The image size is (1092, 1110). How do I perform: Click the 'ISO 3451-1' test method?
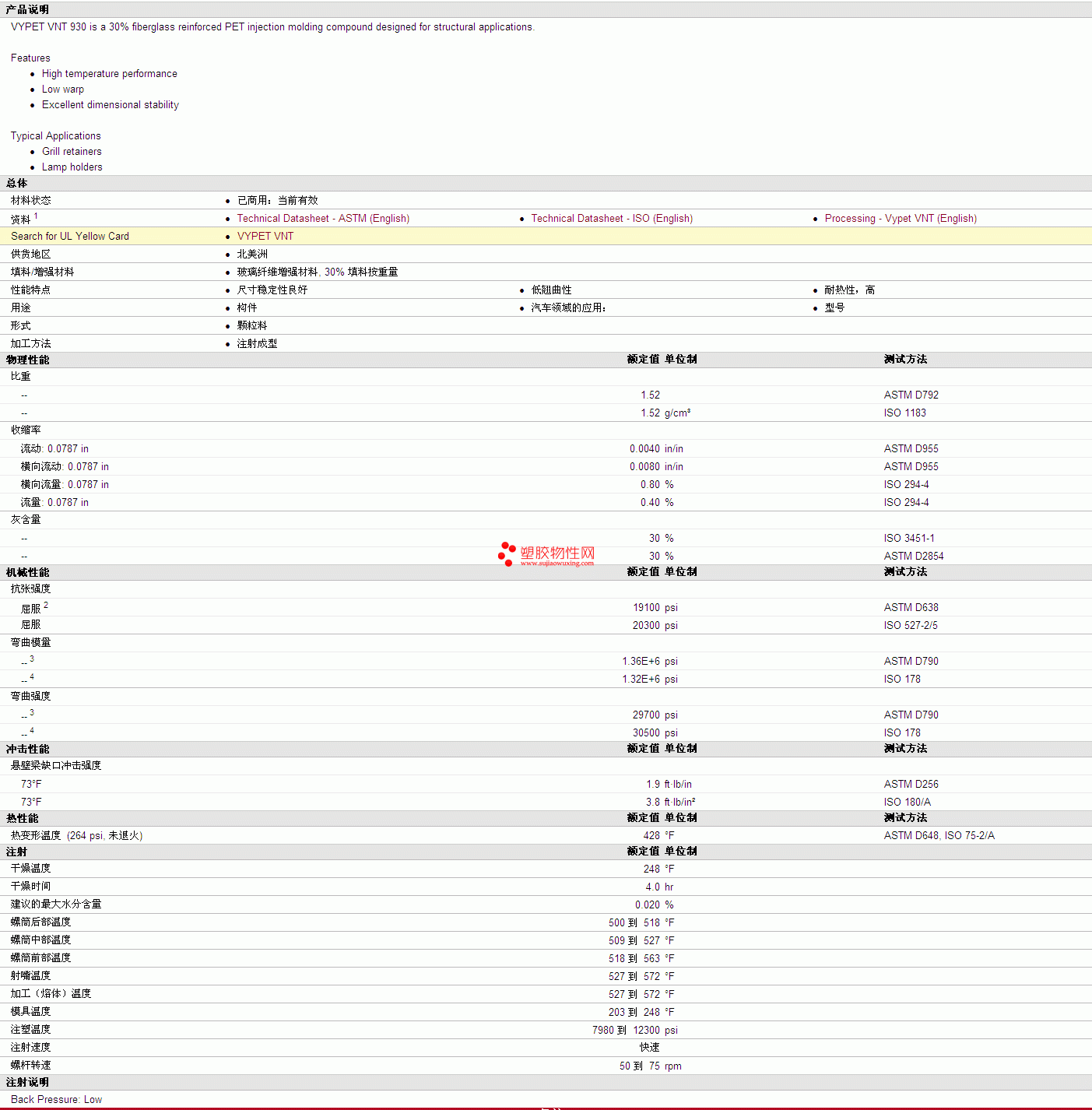click(x=909, y=539)
